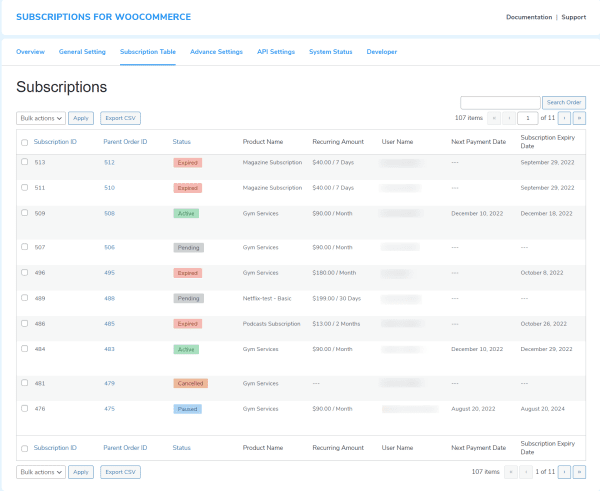Go to next page using bottom pagination arrow
600x491 pixels.
(564, 471)
